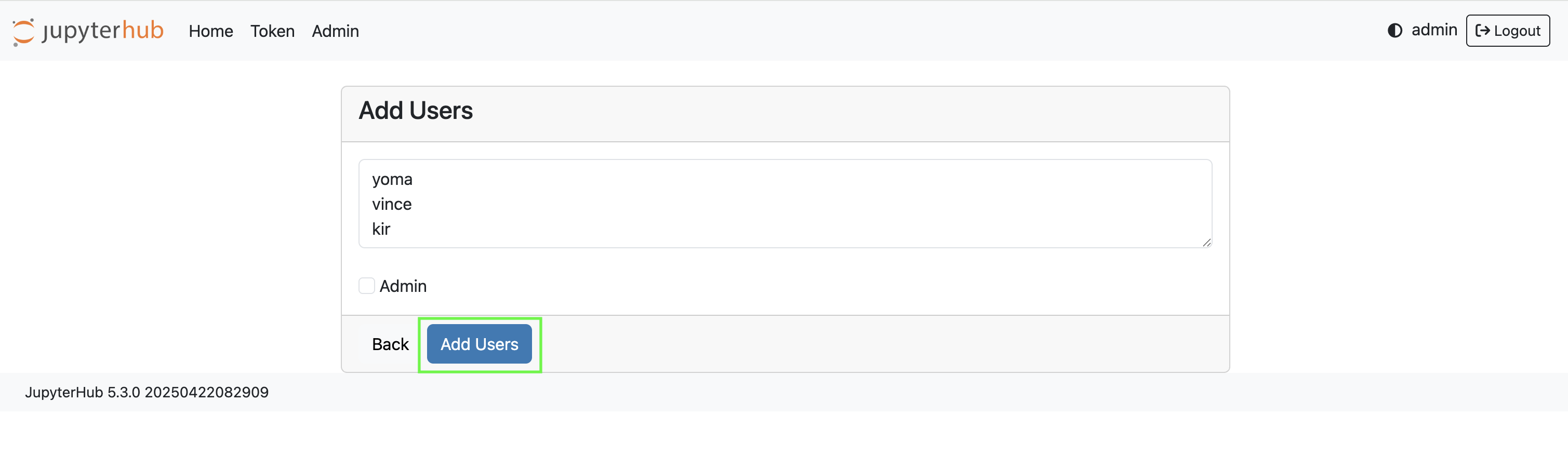
Task: Select the username line containing kir
Action: [382, 229]
